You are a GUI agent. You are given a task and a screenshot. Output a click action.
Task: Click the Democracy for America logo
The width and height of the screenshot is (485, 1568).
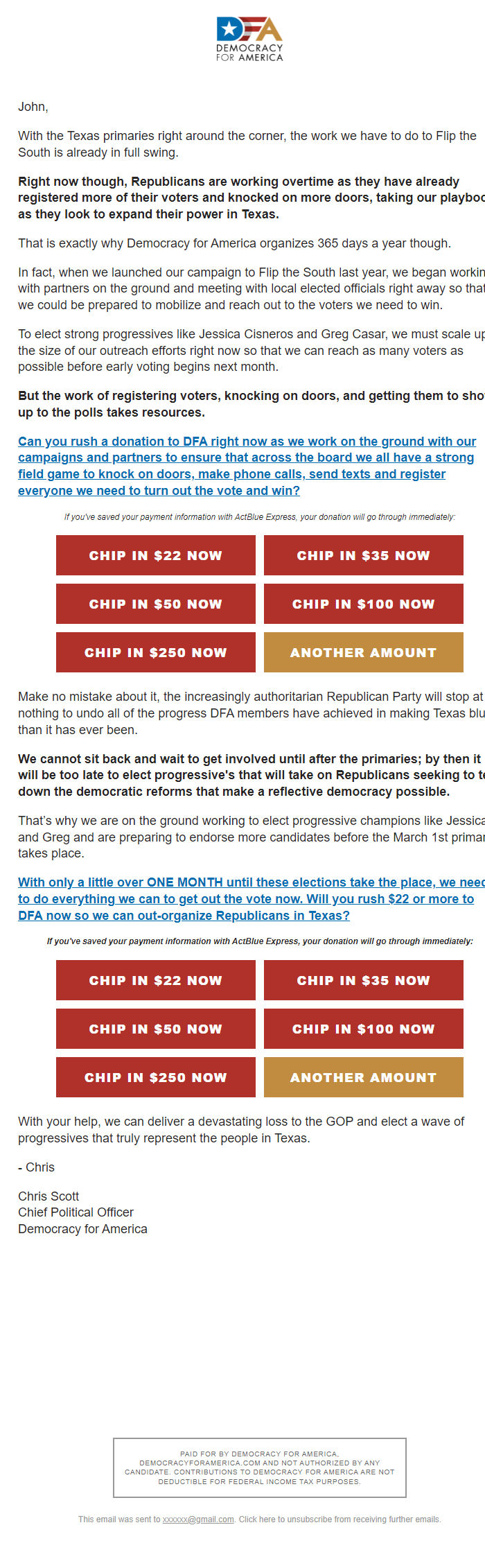click(249, 38)
